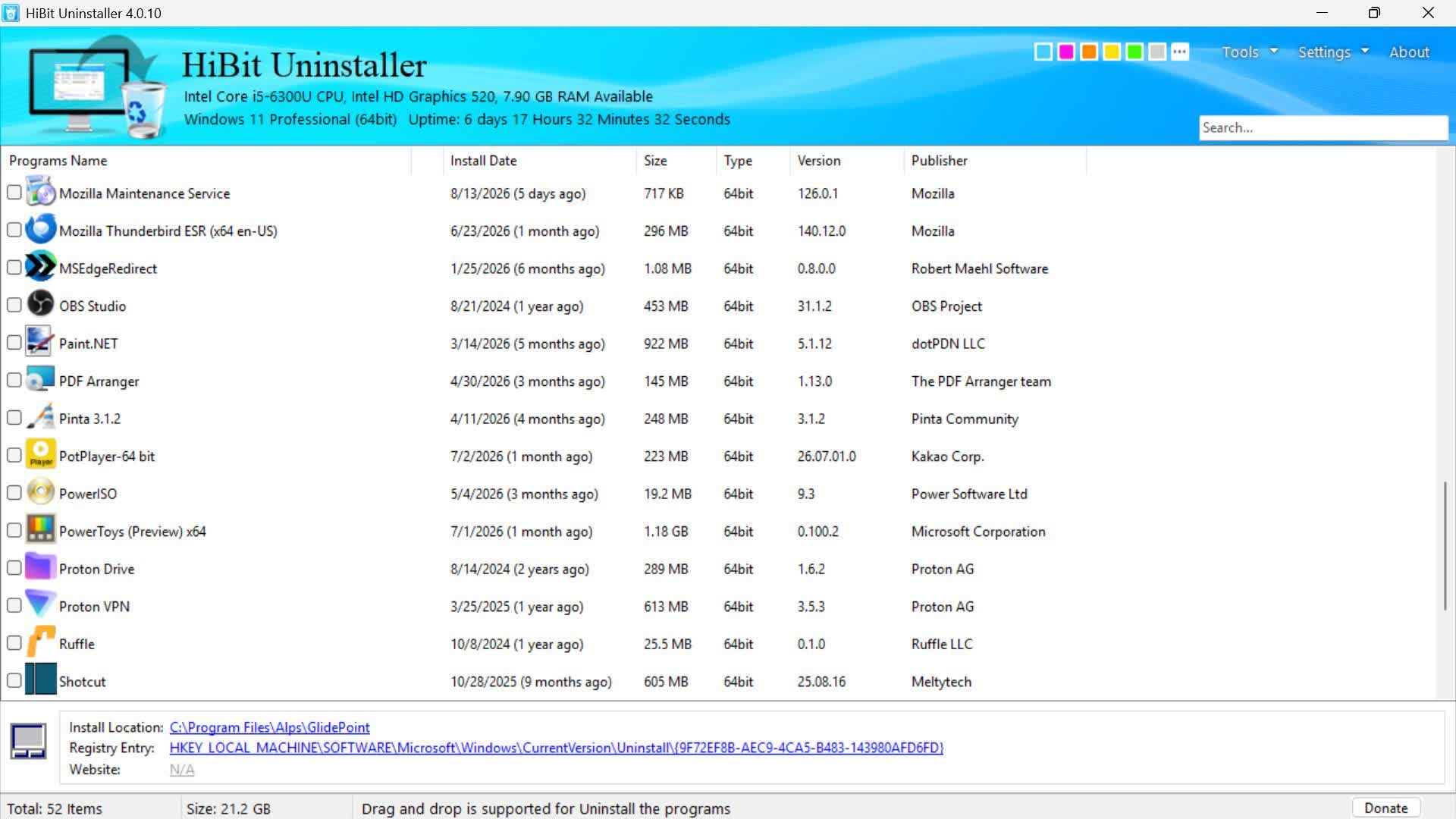The height and width of the screenshot is (819, 1456).
Task: Enable the MSEdgeRedirect checkbox
Action: [14, 268]
